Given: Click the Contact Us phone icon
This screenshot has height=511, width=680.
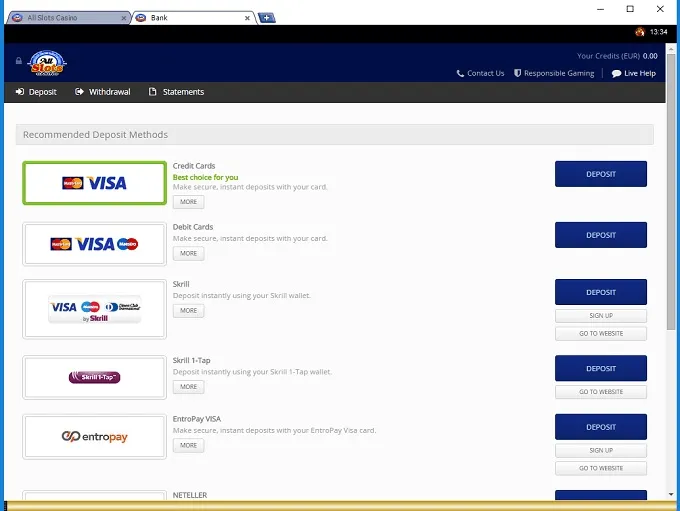Looking at the screenshot, I should [460, 73].
